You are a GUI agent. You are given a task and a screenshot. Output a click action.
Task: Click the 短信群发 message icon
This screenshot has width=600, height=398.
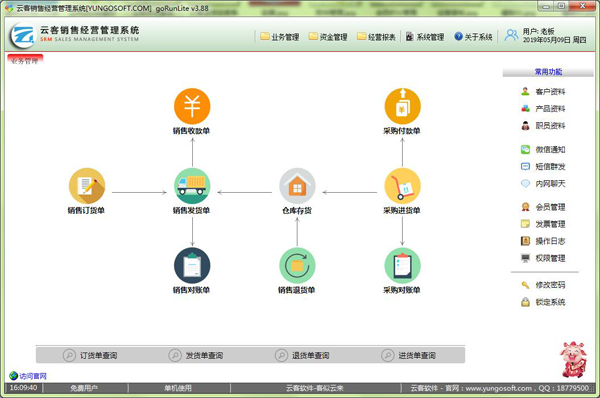(525, 166)
